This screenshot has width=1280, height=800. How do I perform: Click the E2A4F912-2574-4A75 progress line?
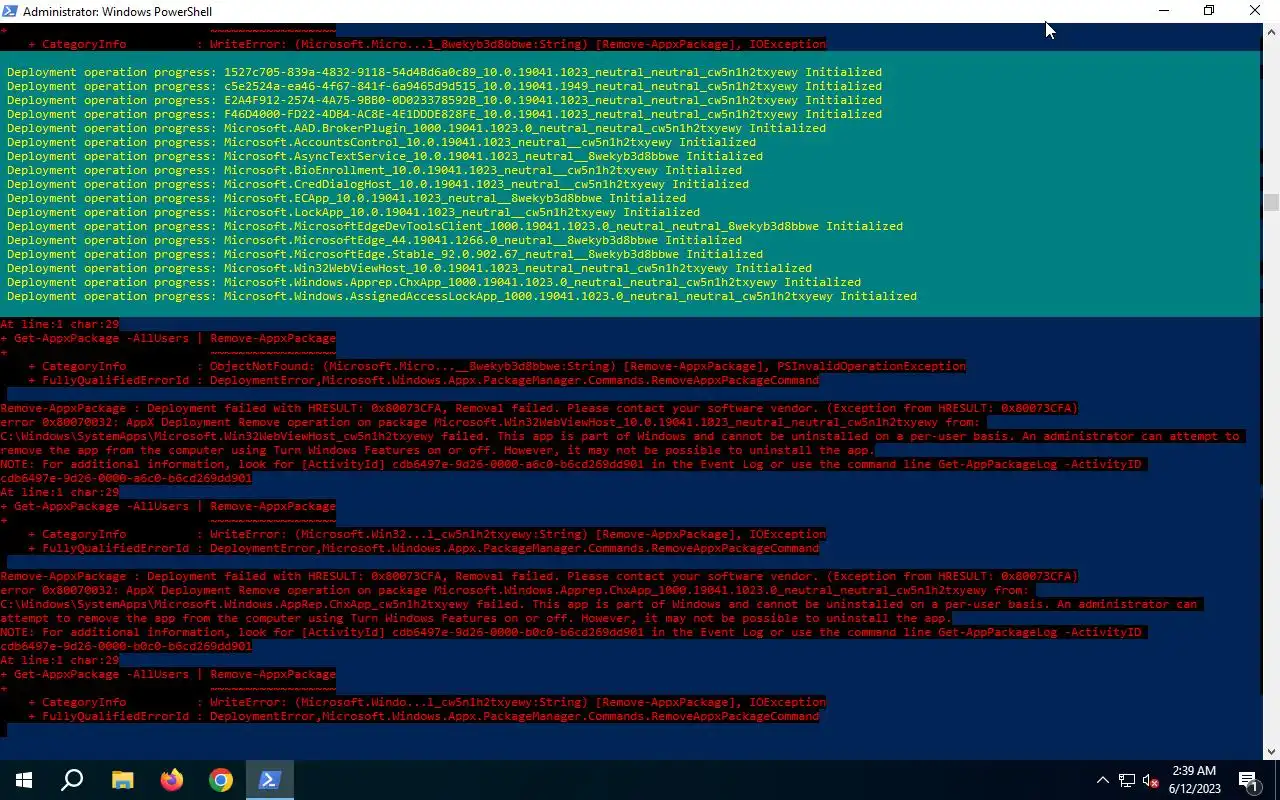444,100
